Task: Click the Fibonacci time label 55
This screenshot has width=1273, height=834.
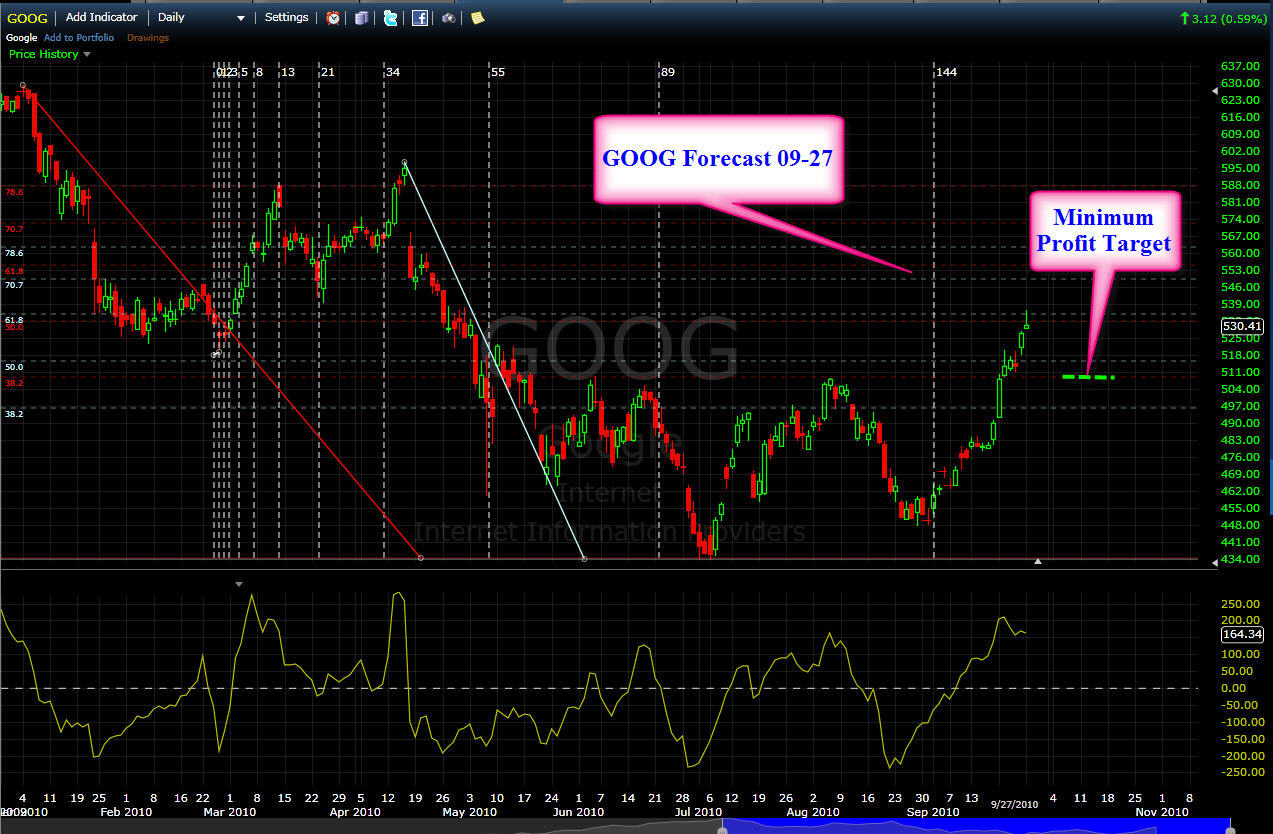Action: [498, 72]
